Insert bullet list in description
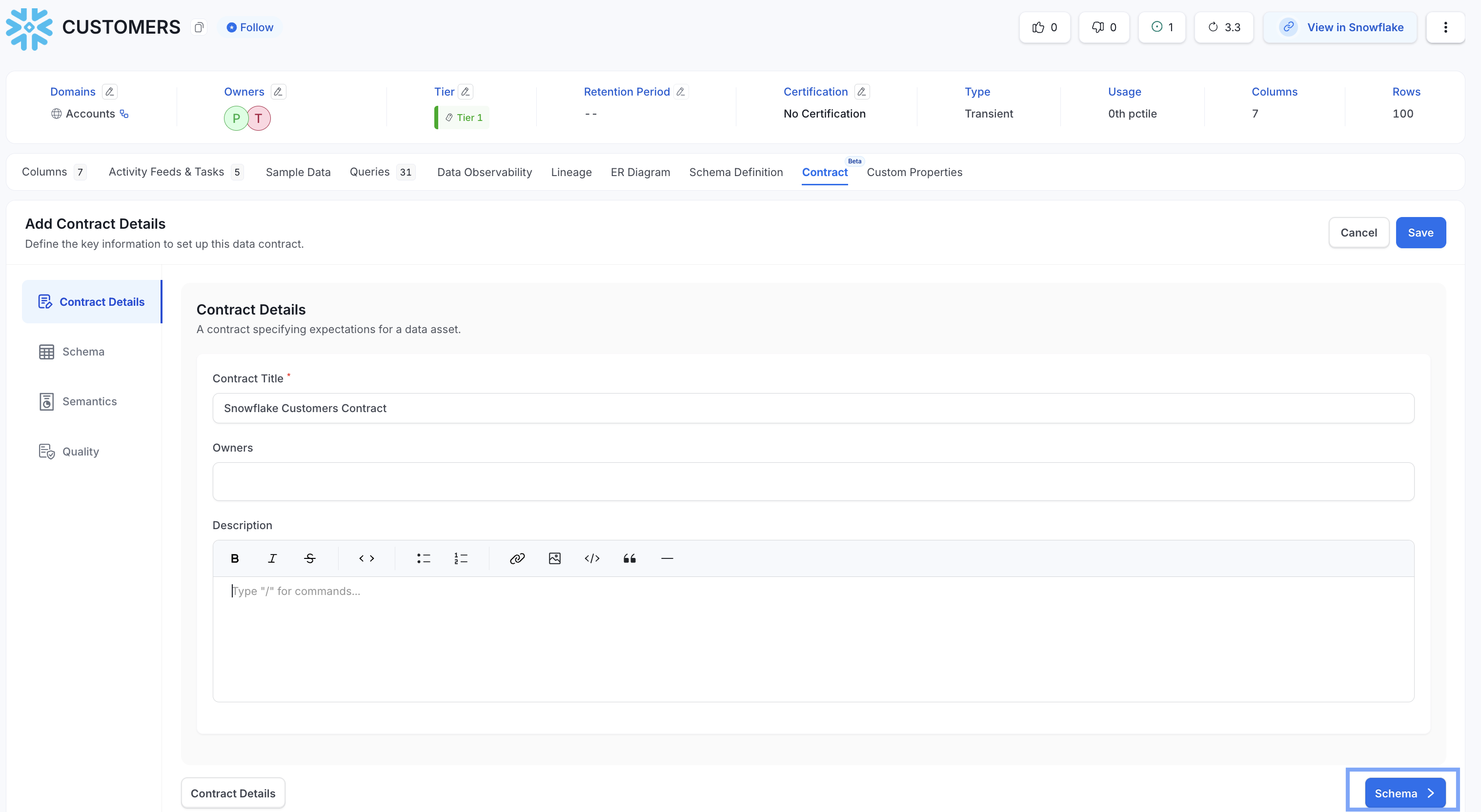Image resolution: width=1481 pixels, height=812 pixels. point(424,558)
